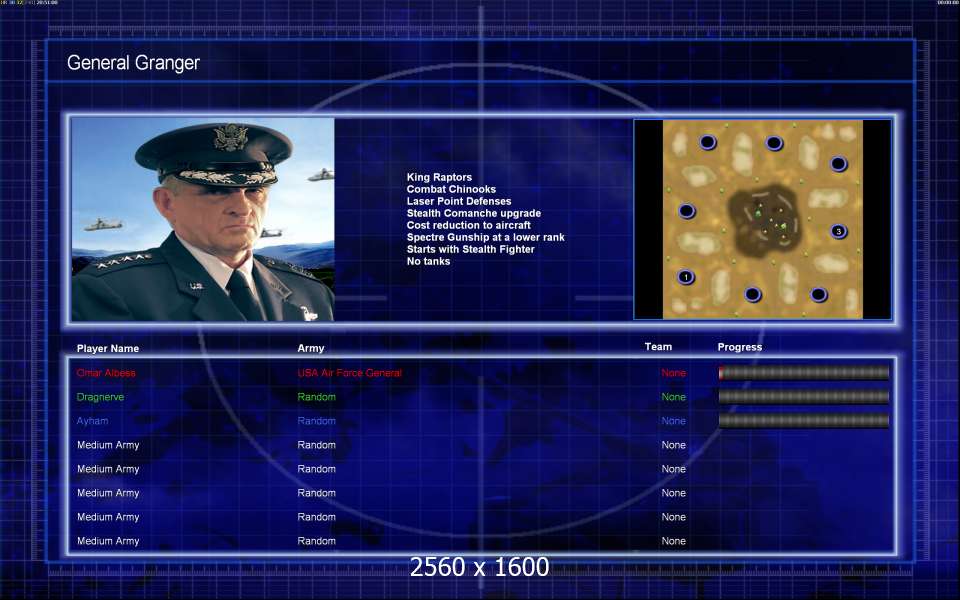Click Ayham player name
The height and width of the screenshot is (600, 960).
point(92,421)
